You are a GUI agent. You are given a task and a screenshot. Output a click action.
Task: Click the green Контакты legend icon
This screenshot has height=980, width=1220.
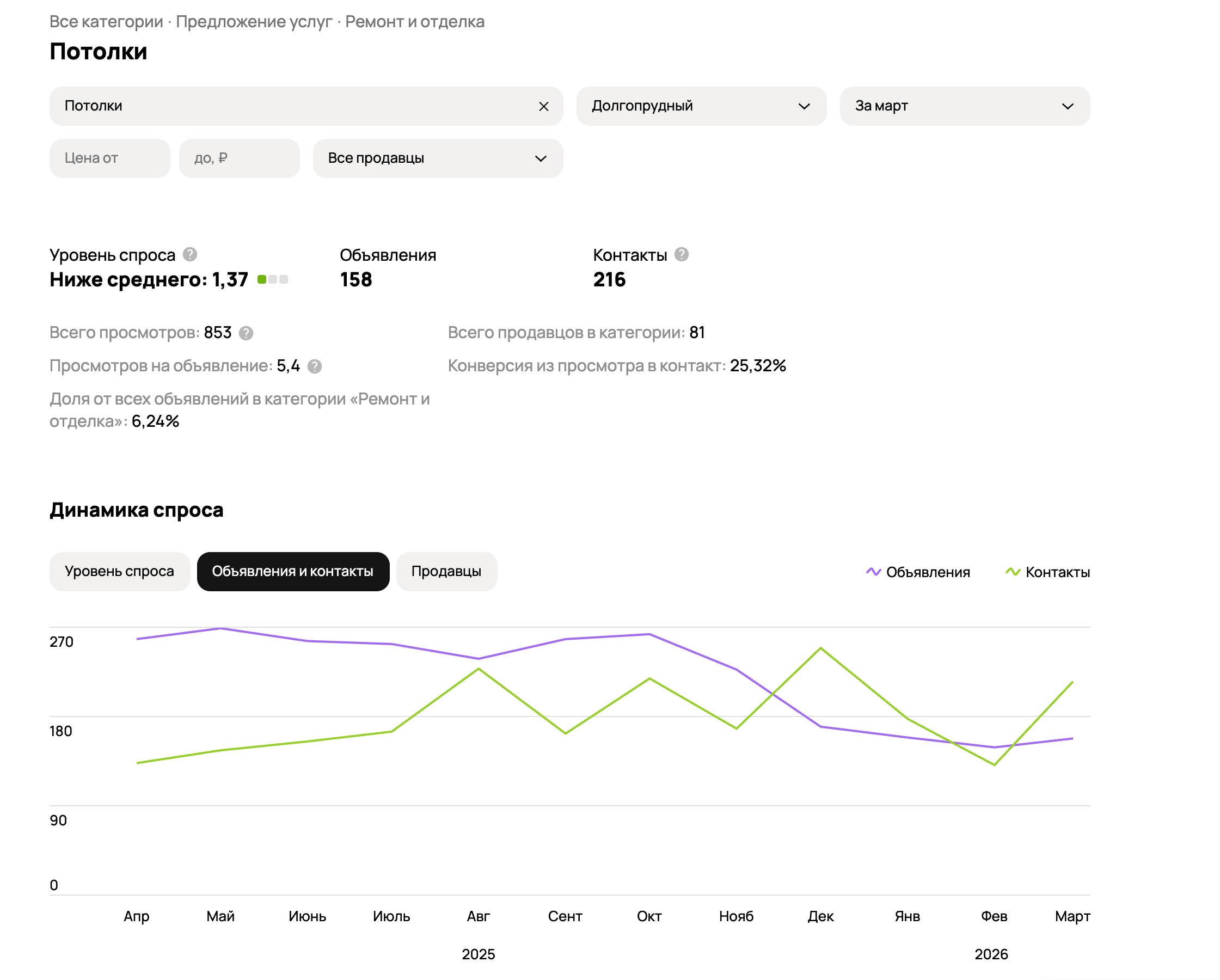pos(1013,572)
